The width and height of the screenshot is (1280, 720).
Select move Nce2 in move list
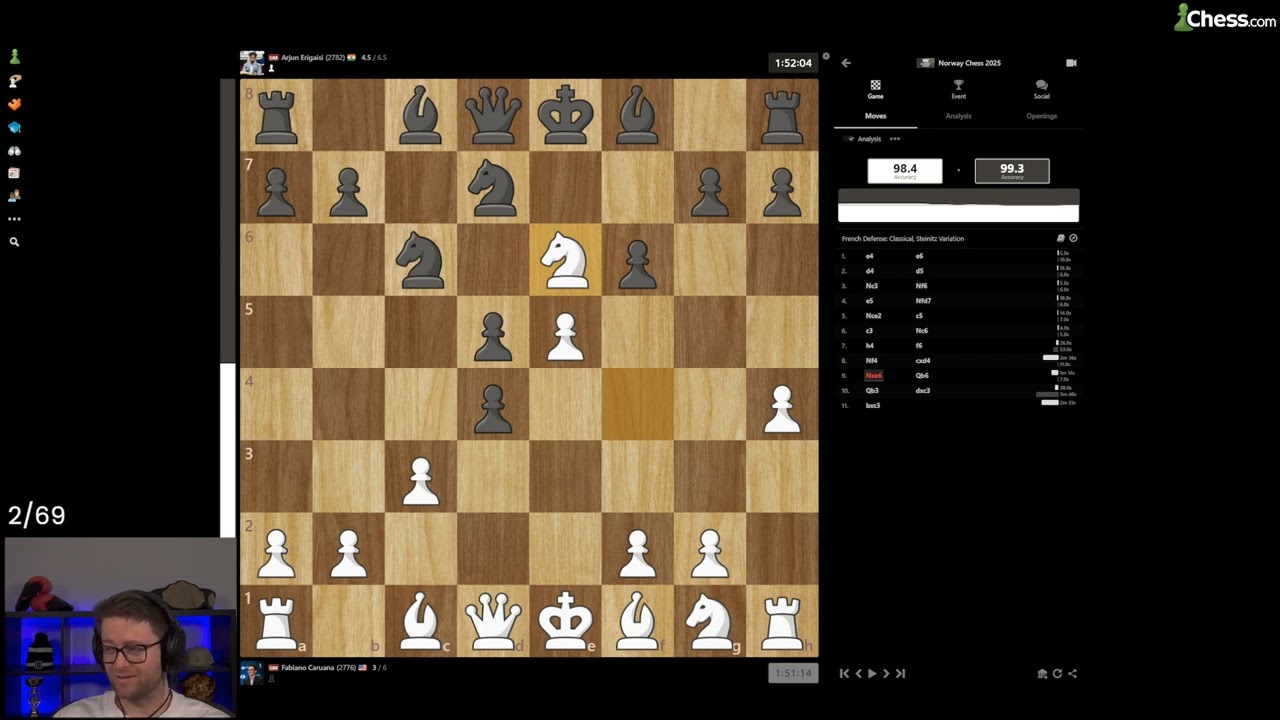click(873, 316)
